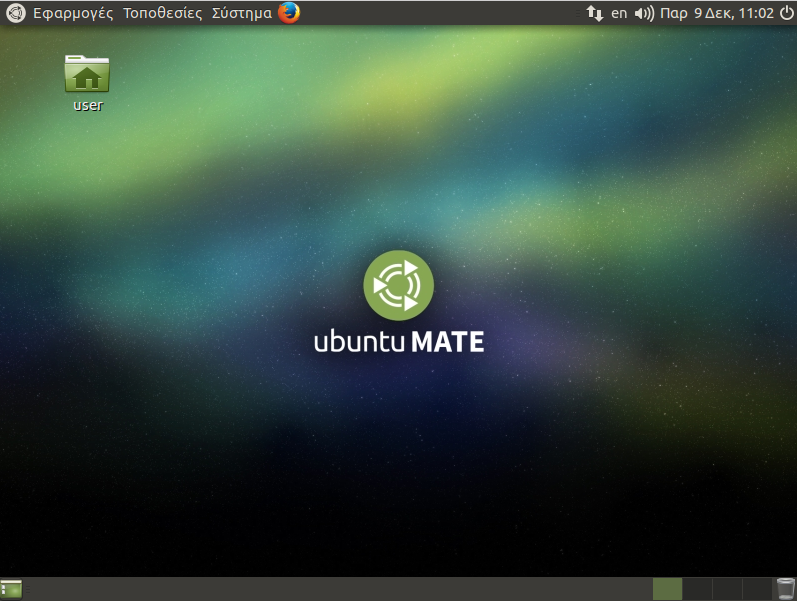Toggle the Show Desktop button

click(x=12, y=589)
